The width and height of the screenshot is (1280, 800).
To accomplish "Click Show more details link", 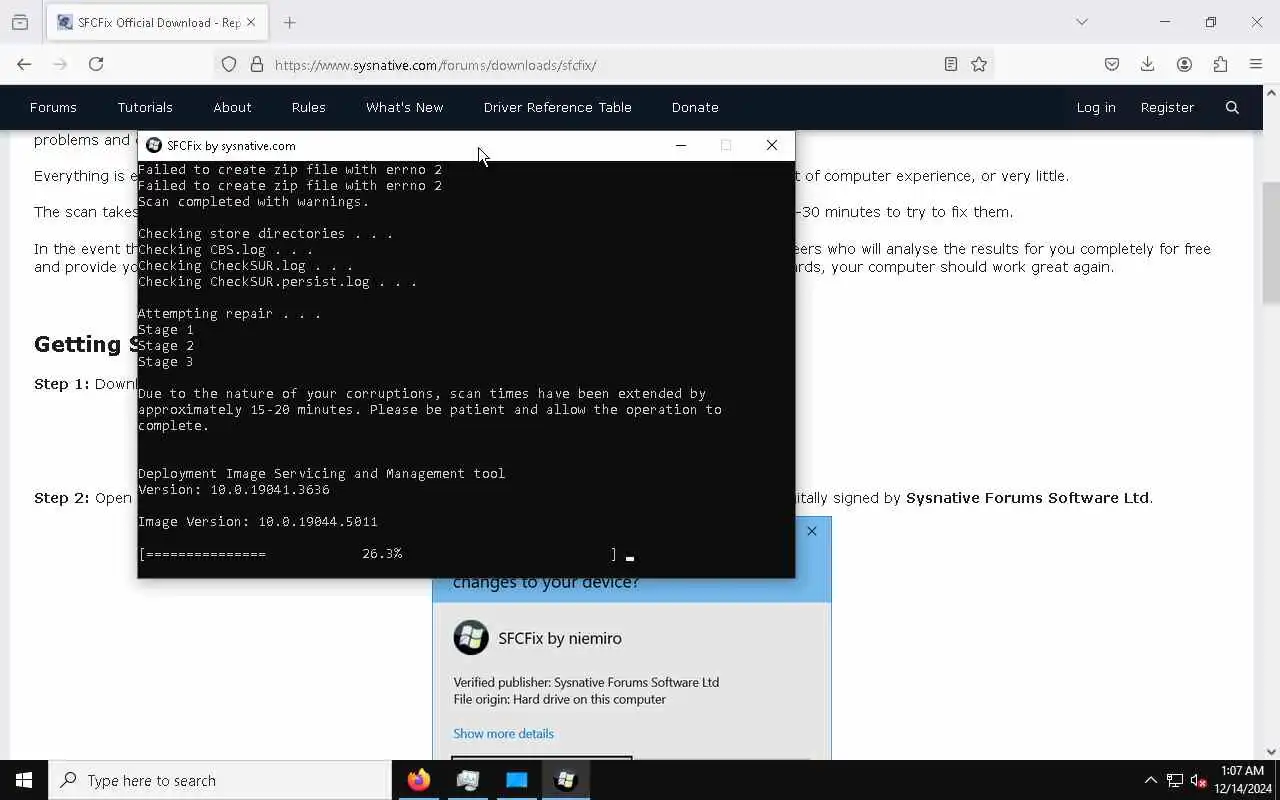I will 503,733.
